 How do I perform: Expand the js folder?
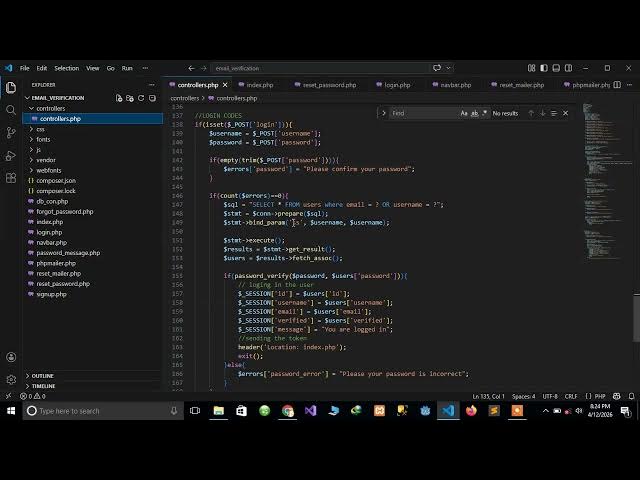(31, 149)
